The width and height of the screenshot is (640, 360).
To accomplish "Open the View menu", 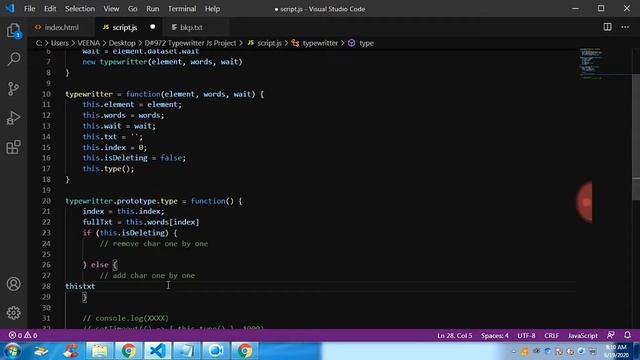I will click(x=111, y=9).
